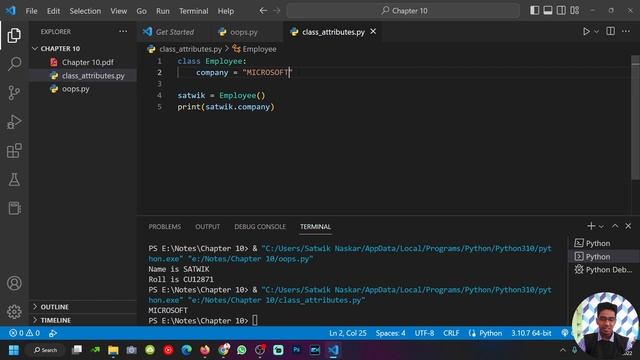Select the first Python terminal entry
The image size is (640, 360).
pos(603,243)
